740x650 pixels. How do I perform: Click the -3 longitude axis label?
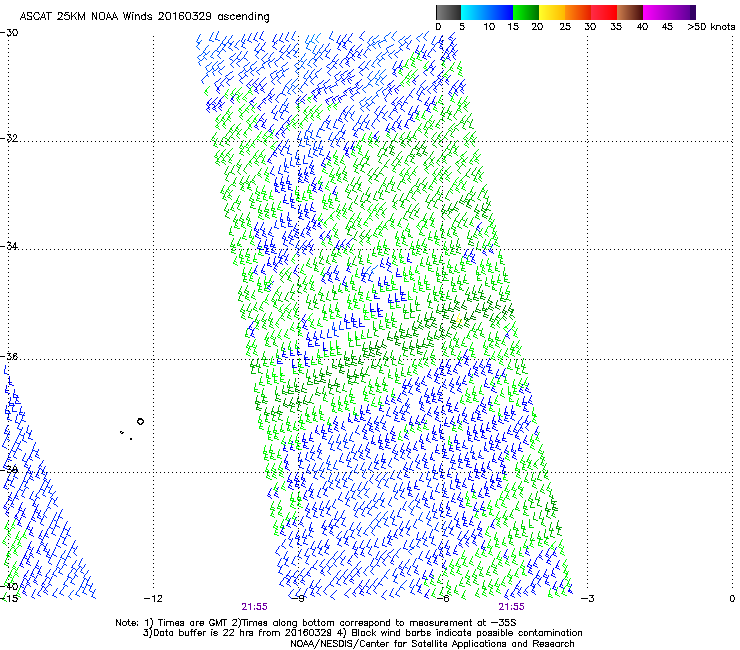tap(588, 599)
